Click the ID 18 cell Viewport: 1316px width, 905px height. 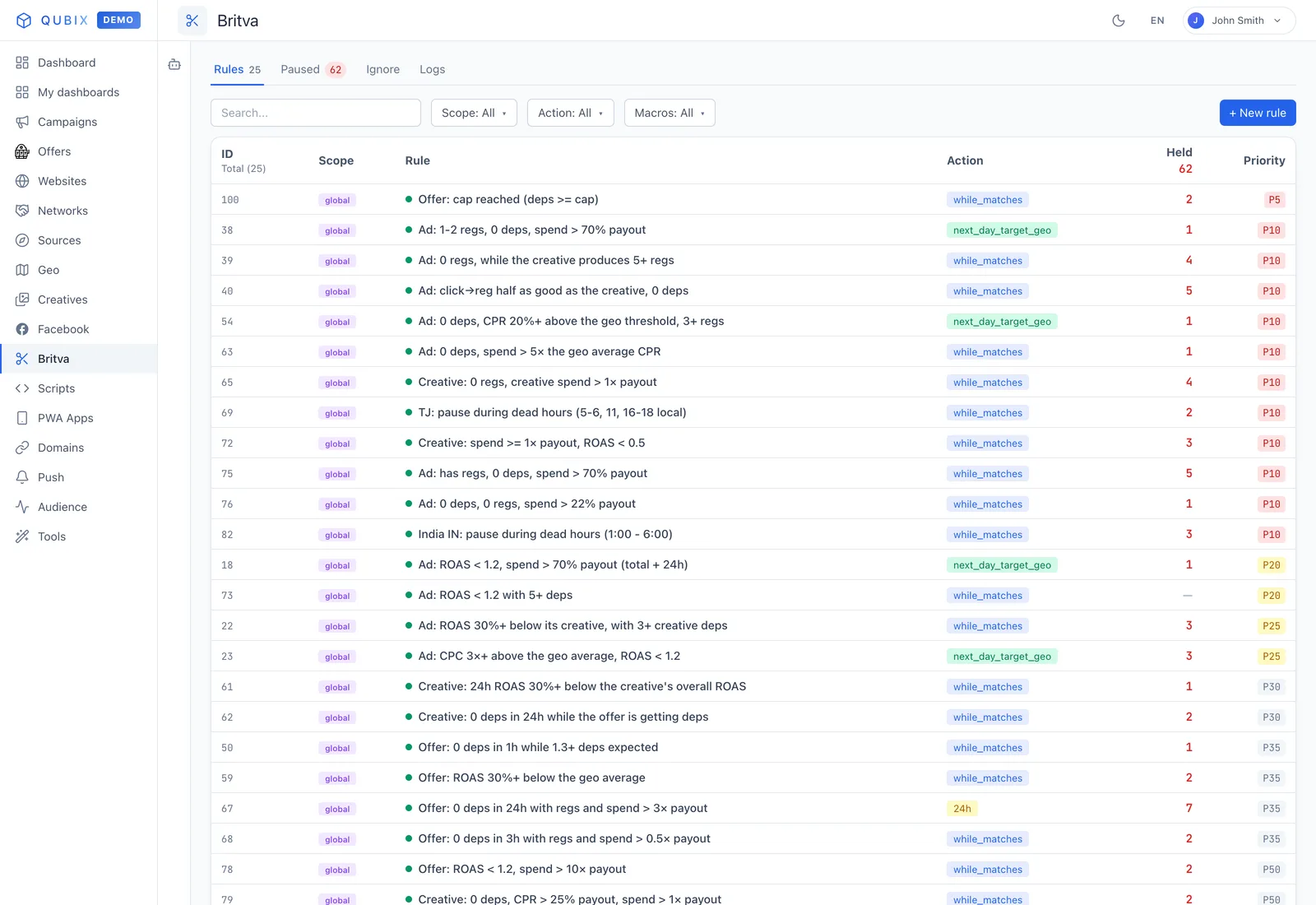click(227, 565)
